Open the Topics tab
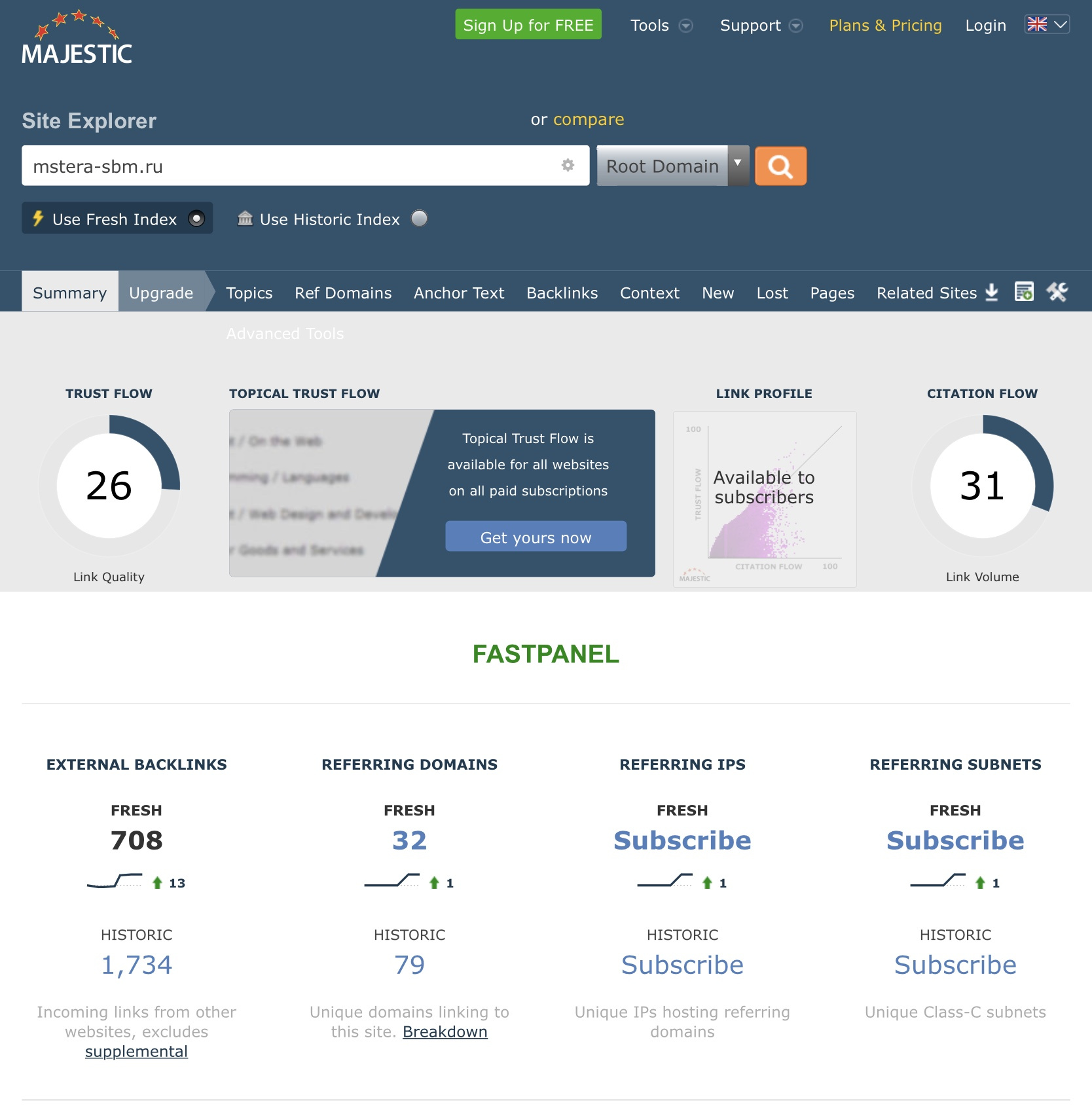Viewport: 1092px width, 1112px height. point(249,293)
